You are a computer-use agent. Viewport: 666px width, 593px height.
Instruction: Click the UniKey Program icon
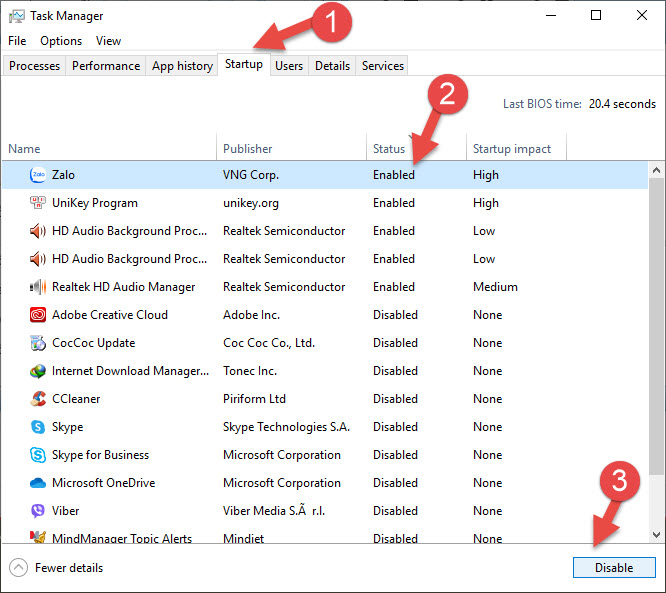38,203
